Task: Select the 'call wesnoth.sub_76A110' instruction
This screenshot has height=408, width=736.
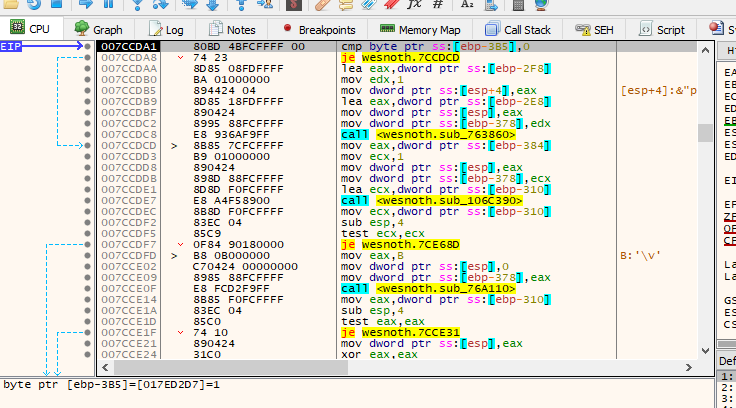Action: (x=428, y=288)
